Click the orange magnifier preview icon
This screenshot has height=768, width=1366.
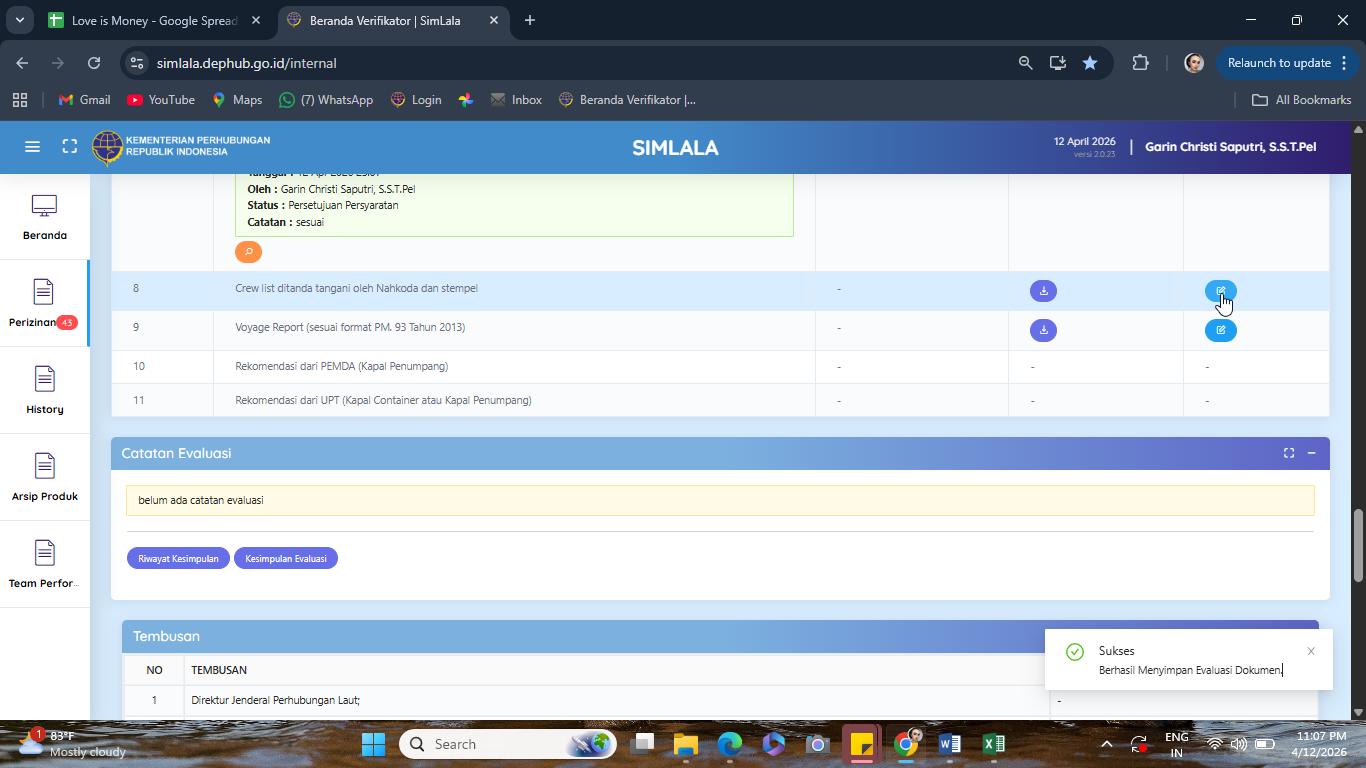click(x=248, y=252)
